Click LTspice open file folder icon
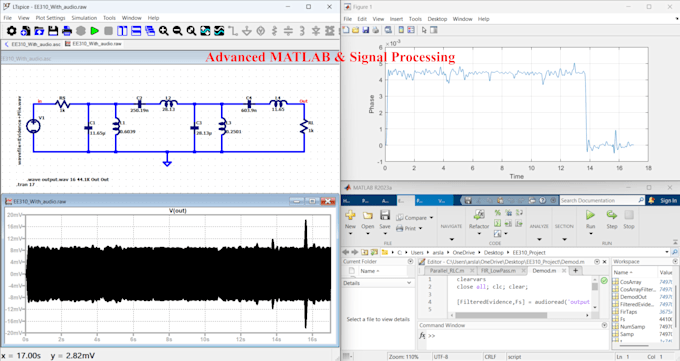 39,31
